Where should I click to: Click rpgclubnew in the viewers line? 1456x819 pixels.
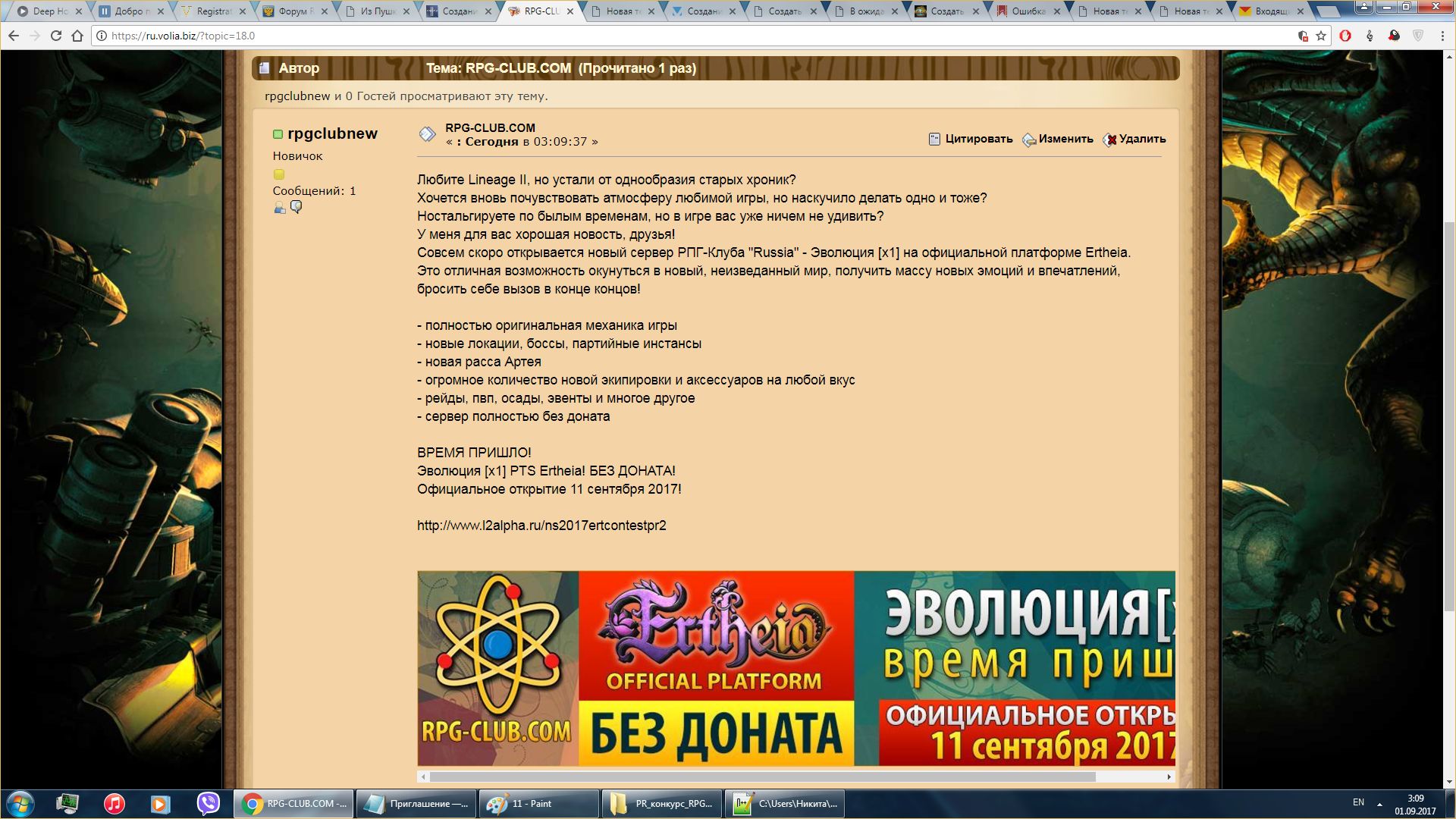pyautogui.click(x=297, y=96)
